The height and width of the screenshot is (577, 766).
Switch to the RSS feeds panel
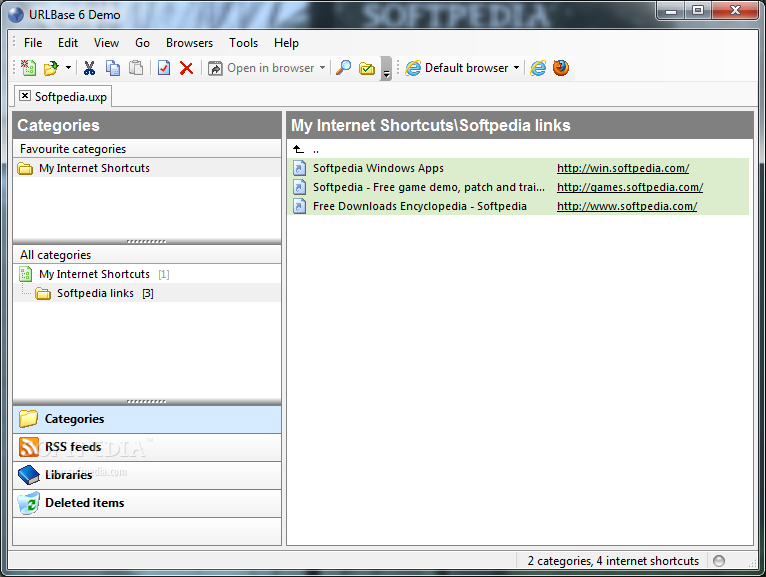[x=147, y=447]
